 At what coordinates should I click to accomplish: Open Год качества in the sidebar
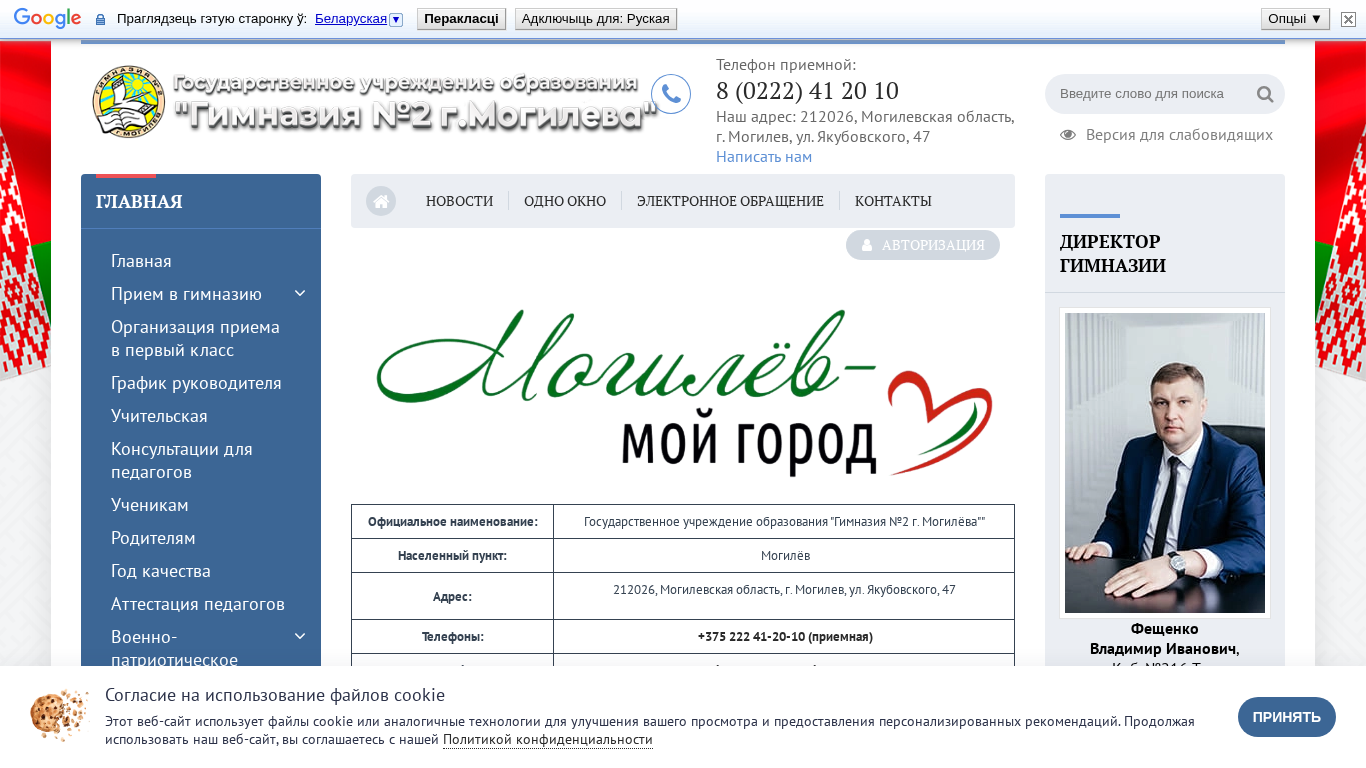[x=161, y=571]
